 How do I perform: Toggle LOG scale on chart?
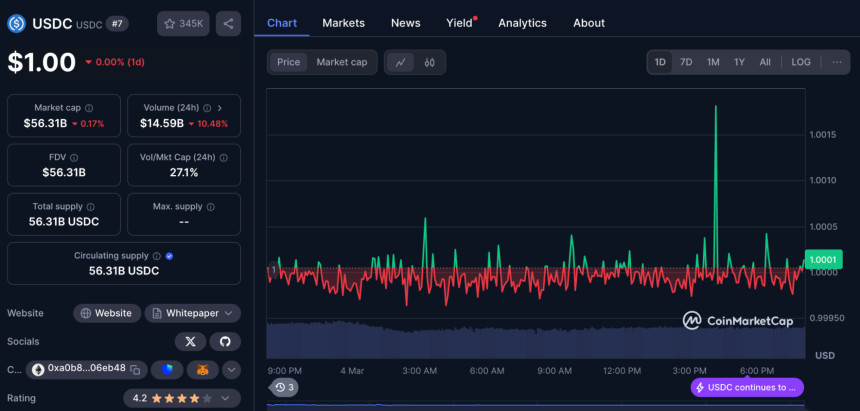click(801, 62)
